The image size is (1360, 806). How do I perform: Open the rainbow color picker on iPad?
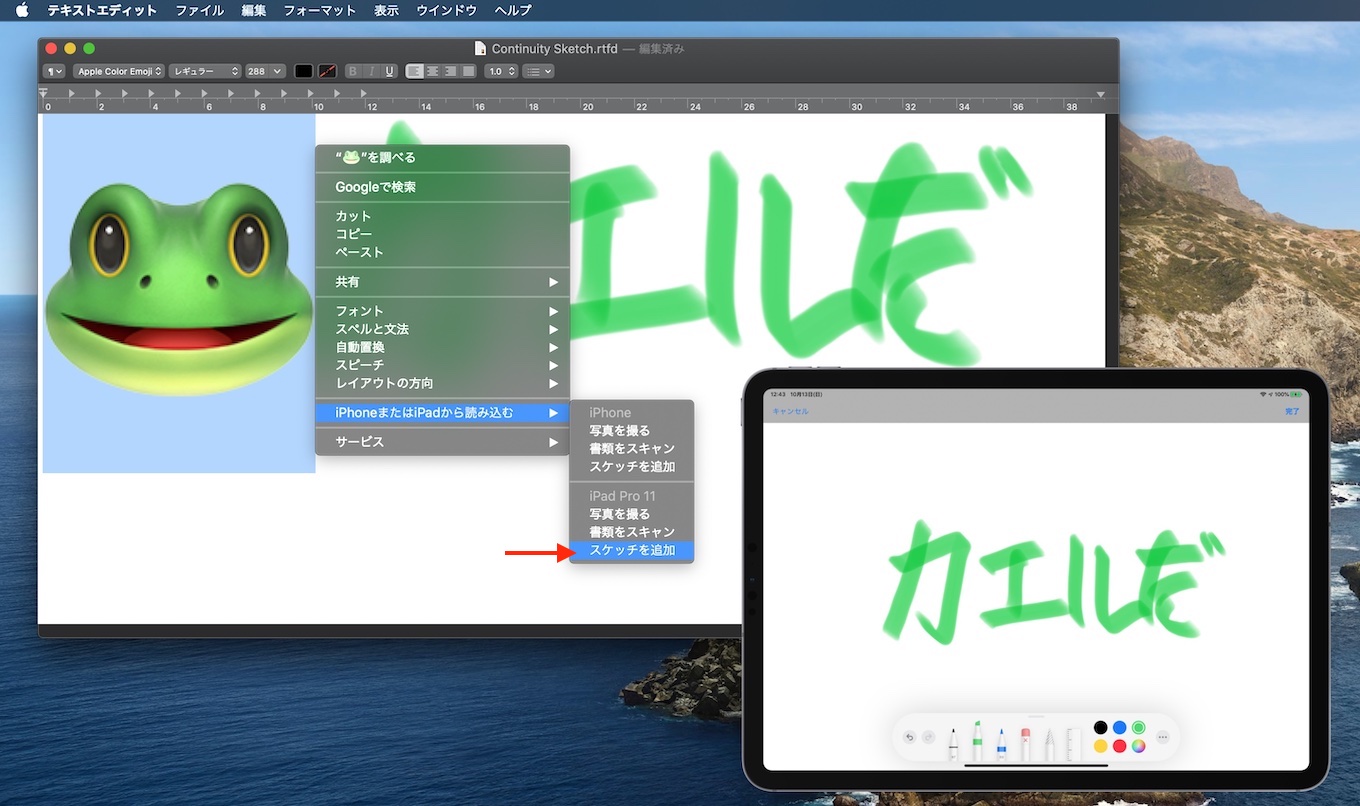point(1138,746)
